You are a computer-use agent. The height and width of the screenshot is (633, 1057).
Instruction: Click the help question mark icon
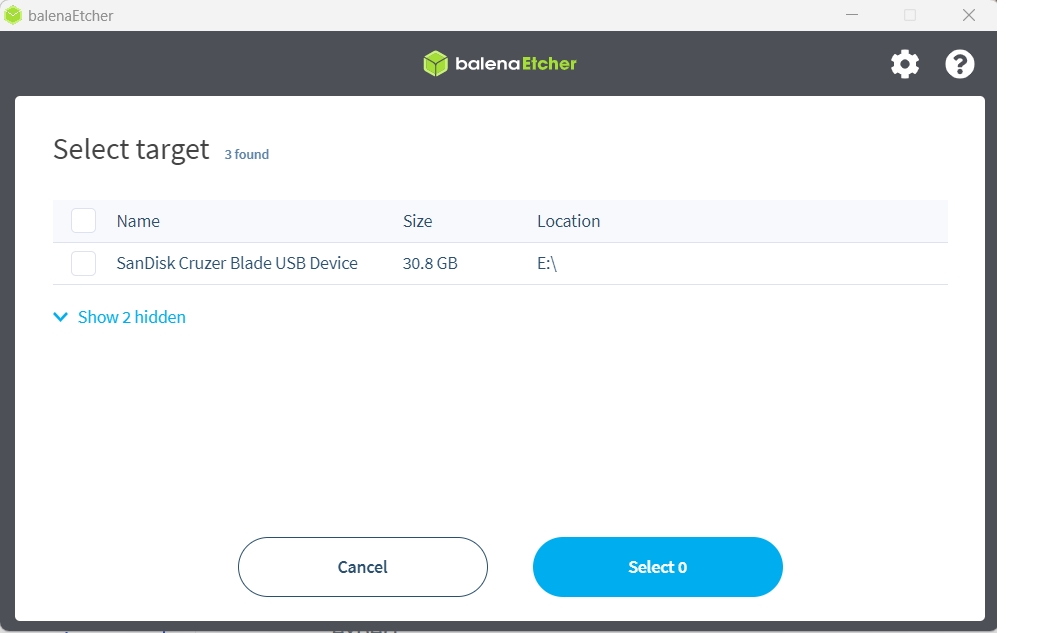coord(960,65)
